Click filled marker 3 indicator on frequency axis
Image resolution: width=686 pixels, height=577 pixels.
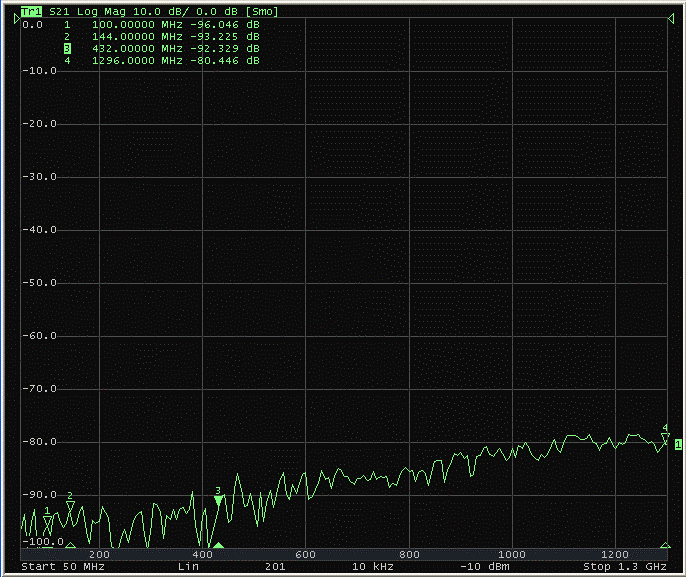(218, 545)
